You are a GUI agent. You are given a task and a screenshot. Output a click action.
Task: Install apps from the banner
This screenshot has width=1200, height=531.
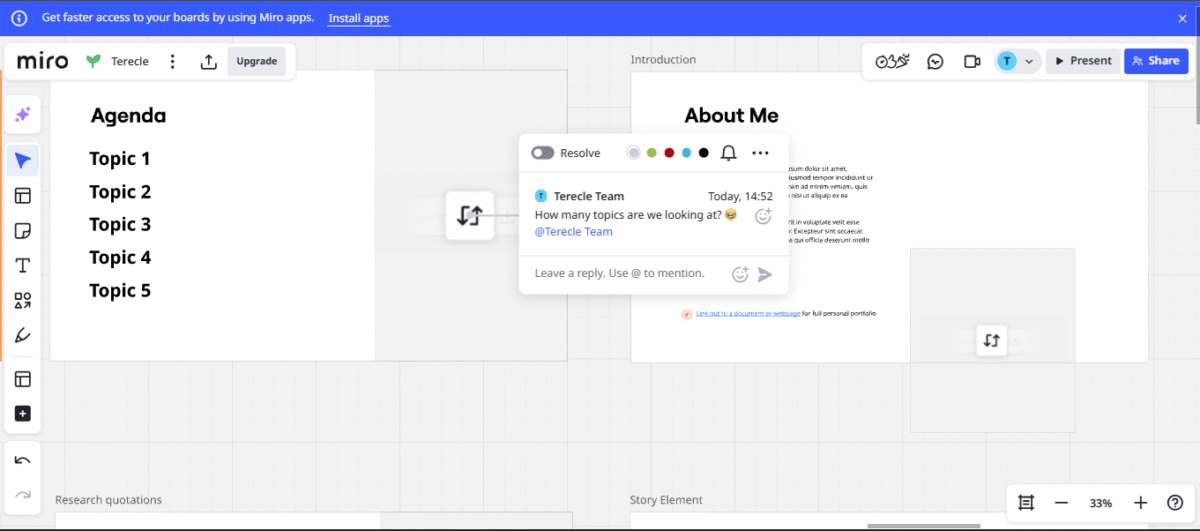tap(358, 18)
